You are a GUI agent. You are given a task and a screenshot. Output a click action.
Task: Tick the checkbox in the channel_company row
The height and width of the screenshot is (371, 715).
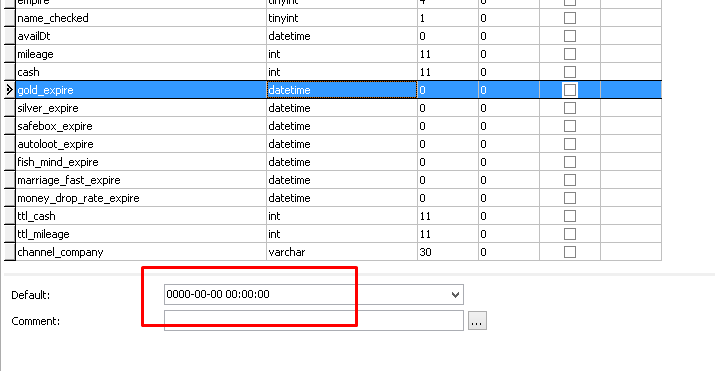(x=570, y=252)
